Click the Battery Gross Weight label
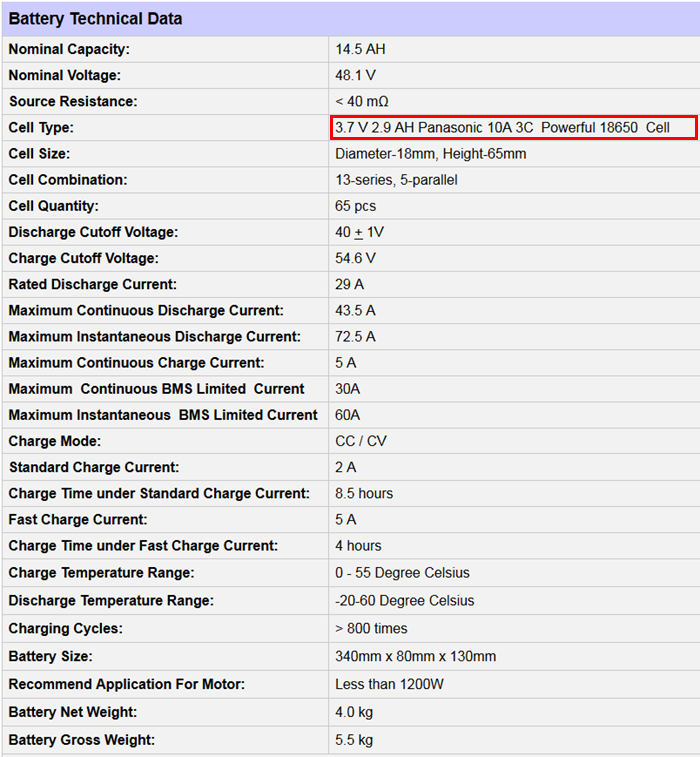The width and height of the screenshot is (700, 757). click(81, 740)
